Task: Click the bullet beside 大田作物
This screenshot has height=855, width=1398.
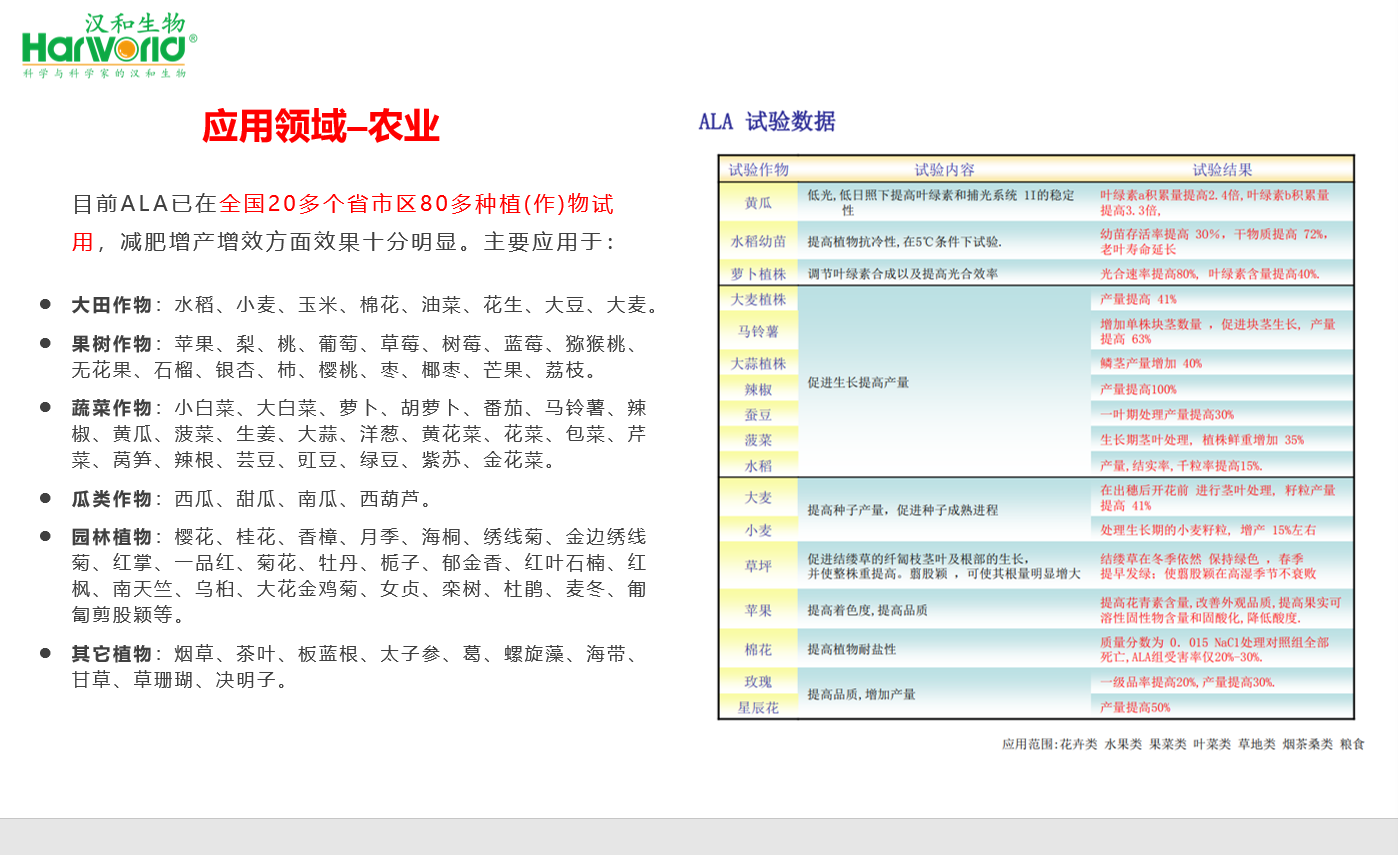Action: point(46,304)
